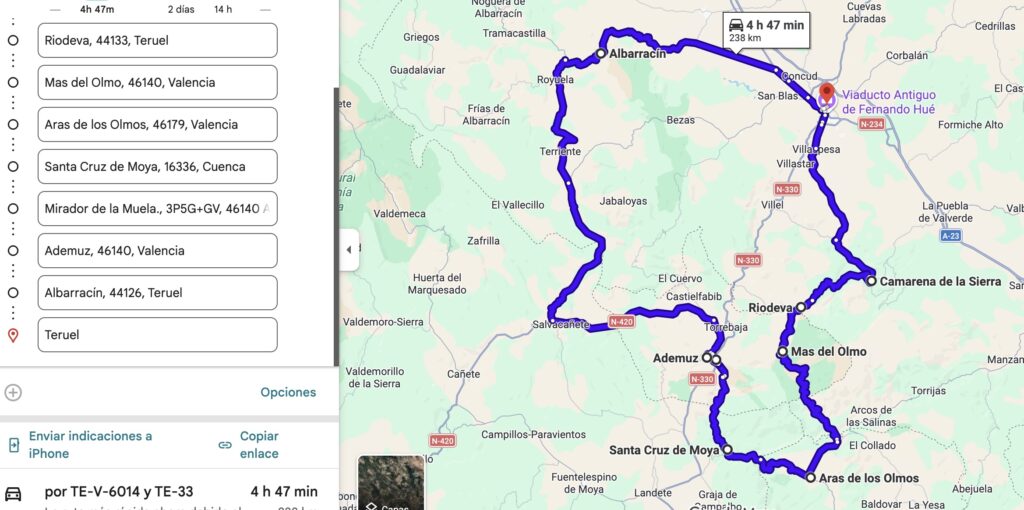Click the copy link chain icon
1024x510 pixels.
[225, 445]
